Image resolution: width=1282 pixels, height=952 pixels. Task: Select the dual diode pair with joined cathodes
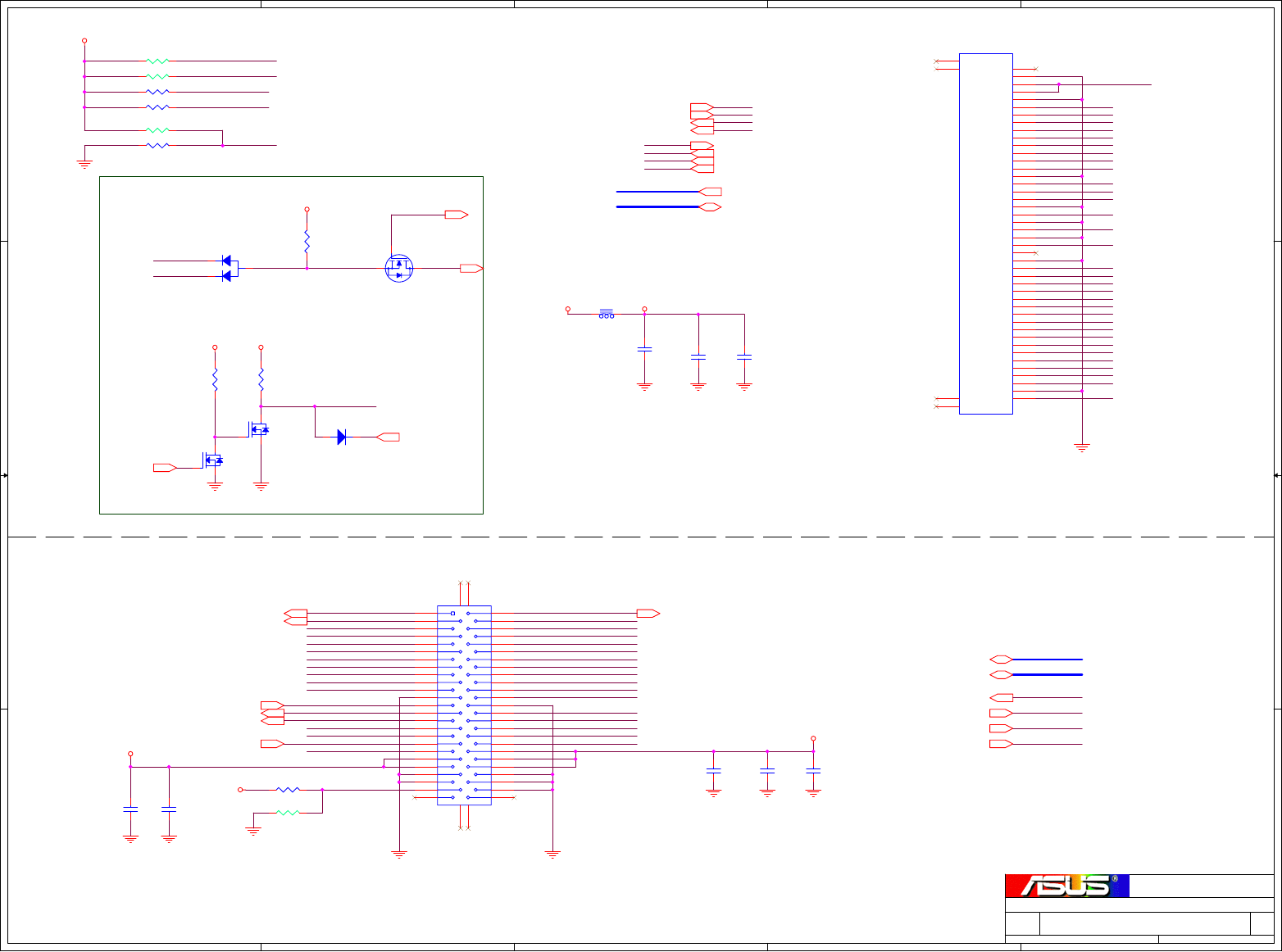(230, 269)
